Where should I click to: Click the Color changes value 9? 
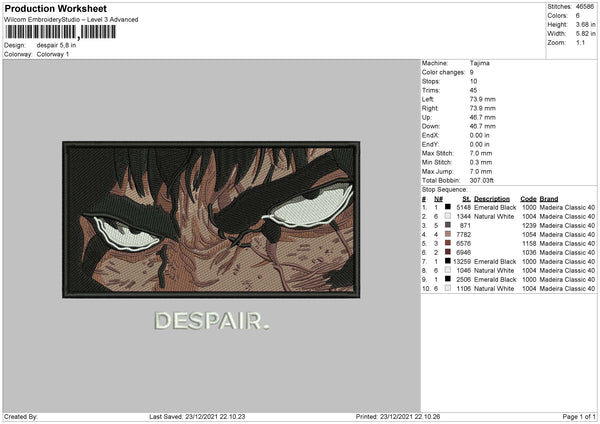pos(471,72)
